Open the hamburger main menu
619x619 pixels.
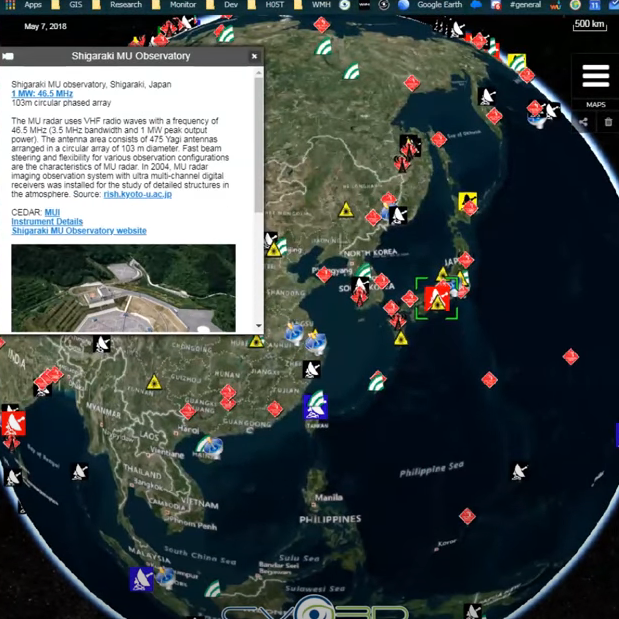click(595, 75)
